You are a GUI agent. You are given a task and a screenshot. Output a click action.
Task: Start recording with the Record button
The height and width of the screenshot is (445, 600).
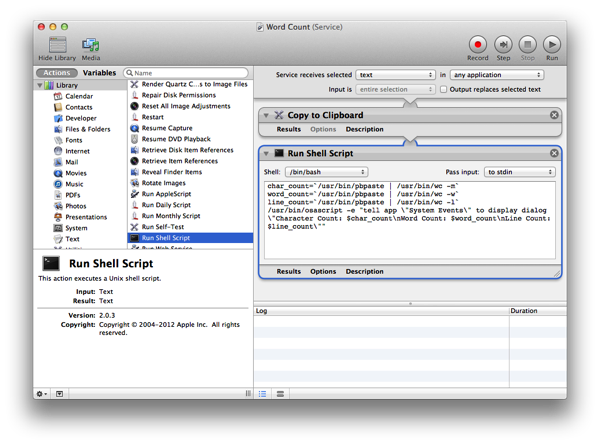tap(478, 44)
